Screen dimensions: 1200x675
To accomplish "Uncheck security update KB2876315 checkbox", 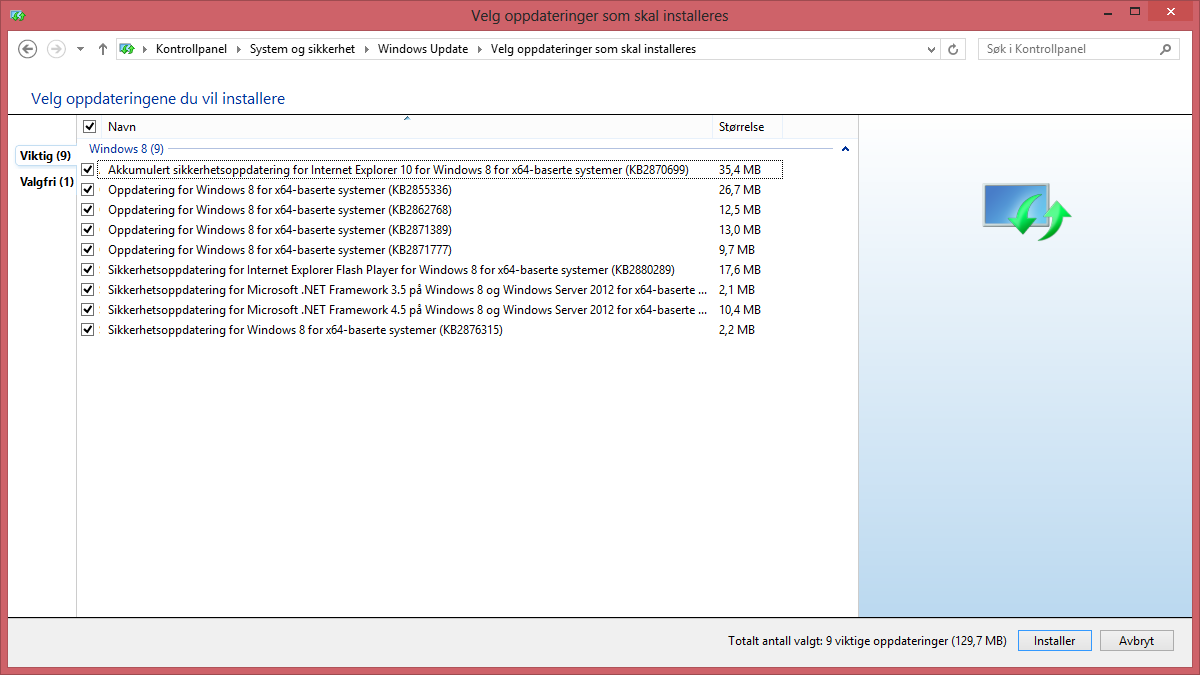I will [x=88, y=330].
